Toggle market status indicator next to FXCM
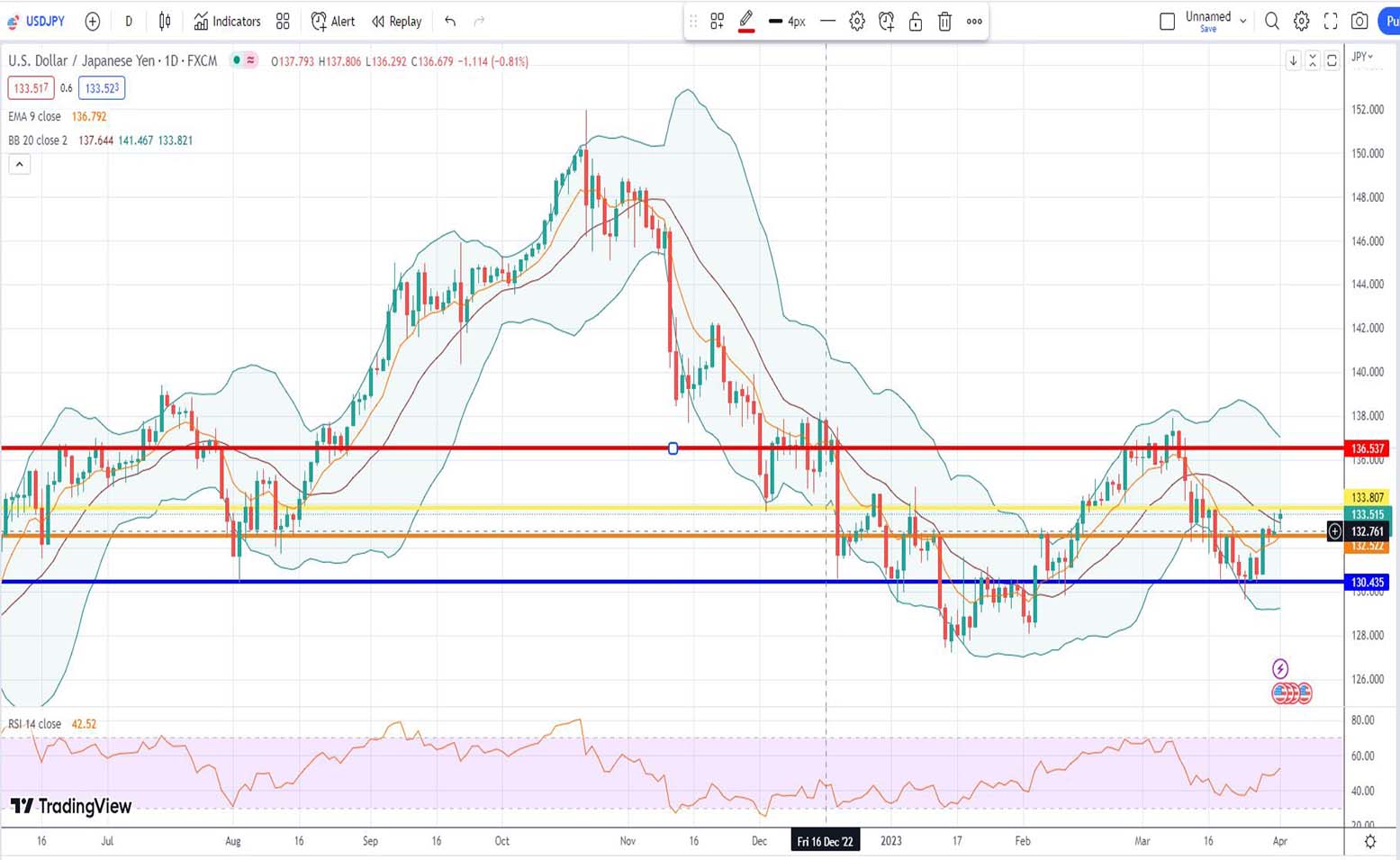The image size is (1400, 860). point(237,60)
